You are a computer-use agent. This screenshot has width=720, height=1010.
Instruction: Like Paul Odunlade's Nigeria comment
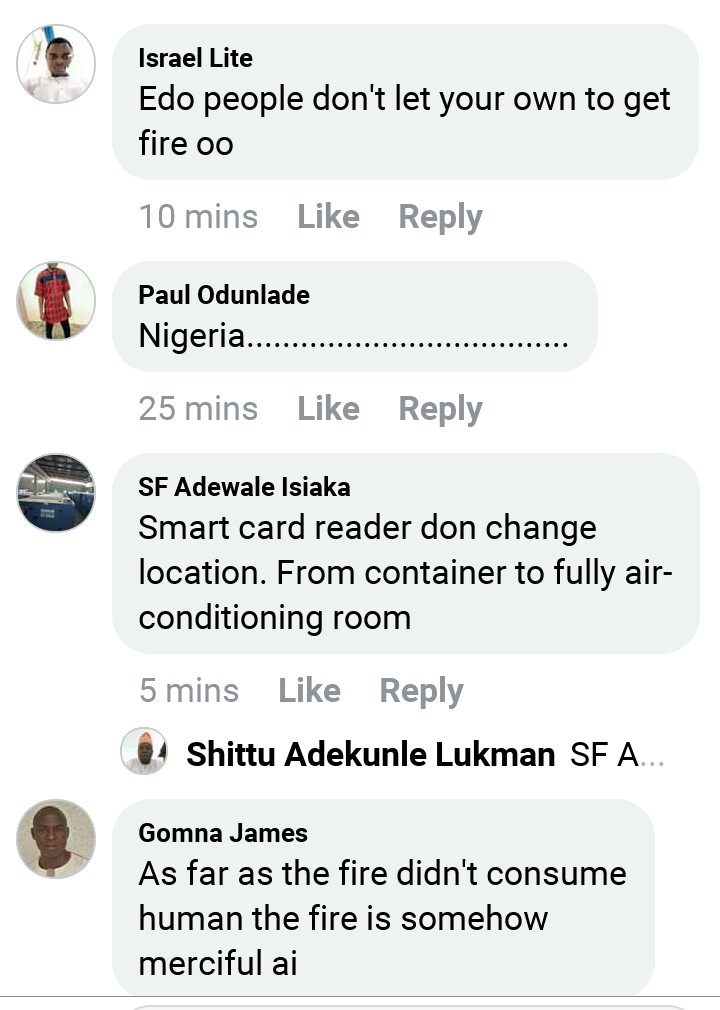pyautogui.click(x=328, y=408)
